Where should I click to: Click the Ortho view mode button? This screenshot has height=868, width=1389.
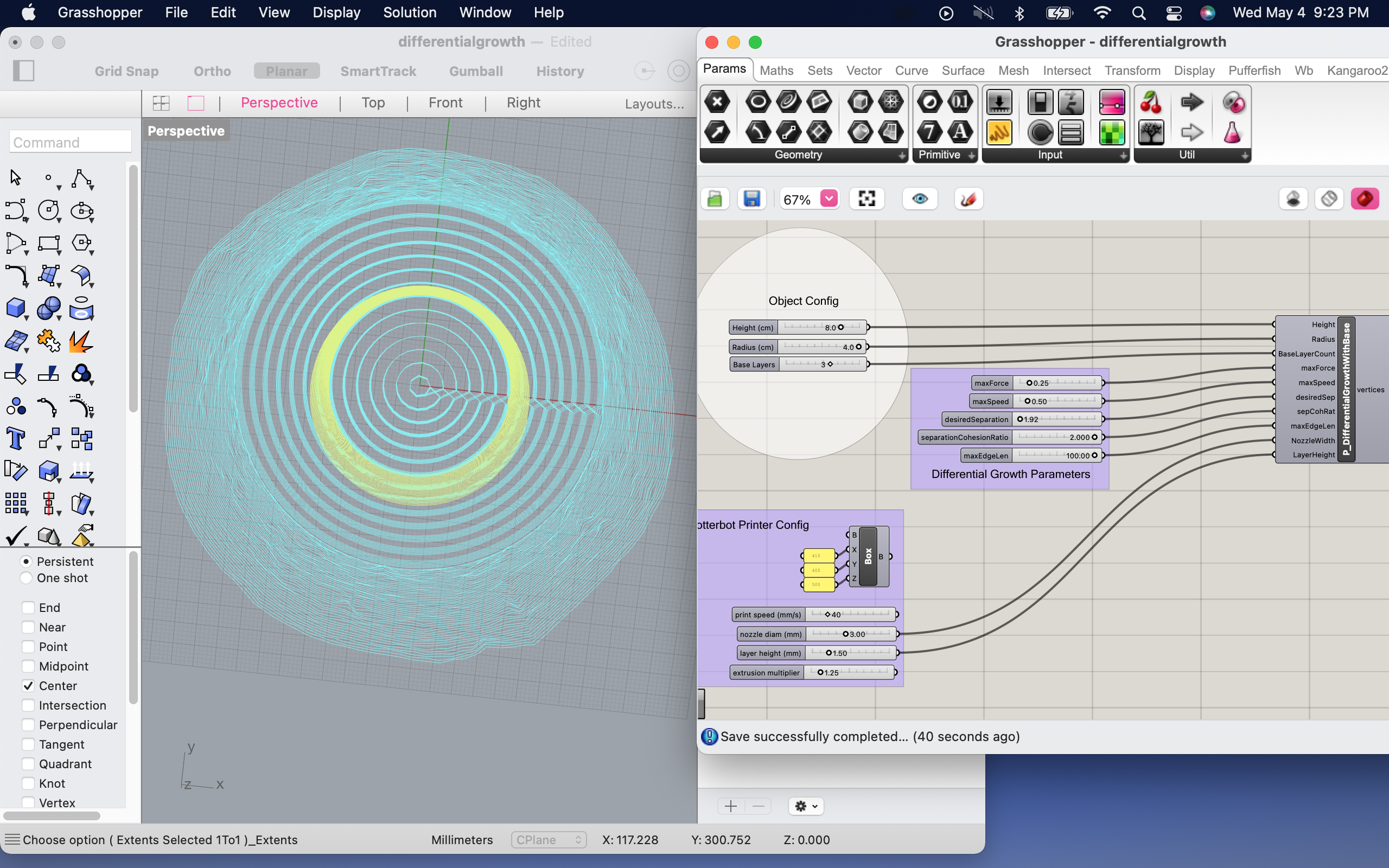(x=211, y=71)
